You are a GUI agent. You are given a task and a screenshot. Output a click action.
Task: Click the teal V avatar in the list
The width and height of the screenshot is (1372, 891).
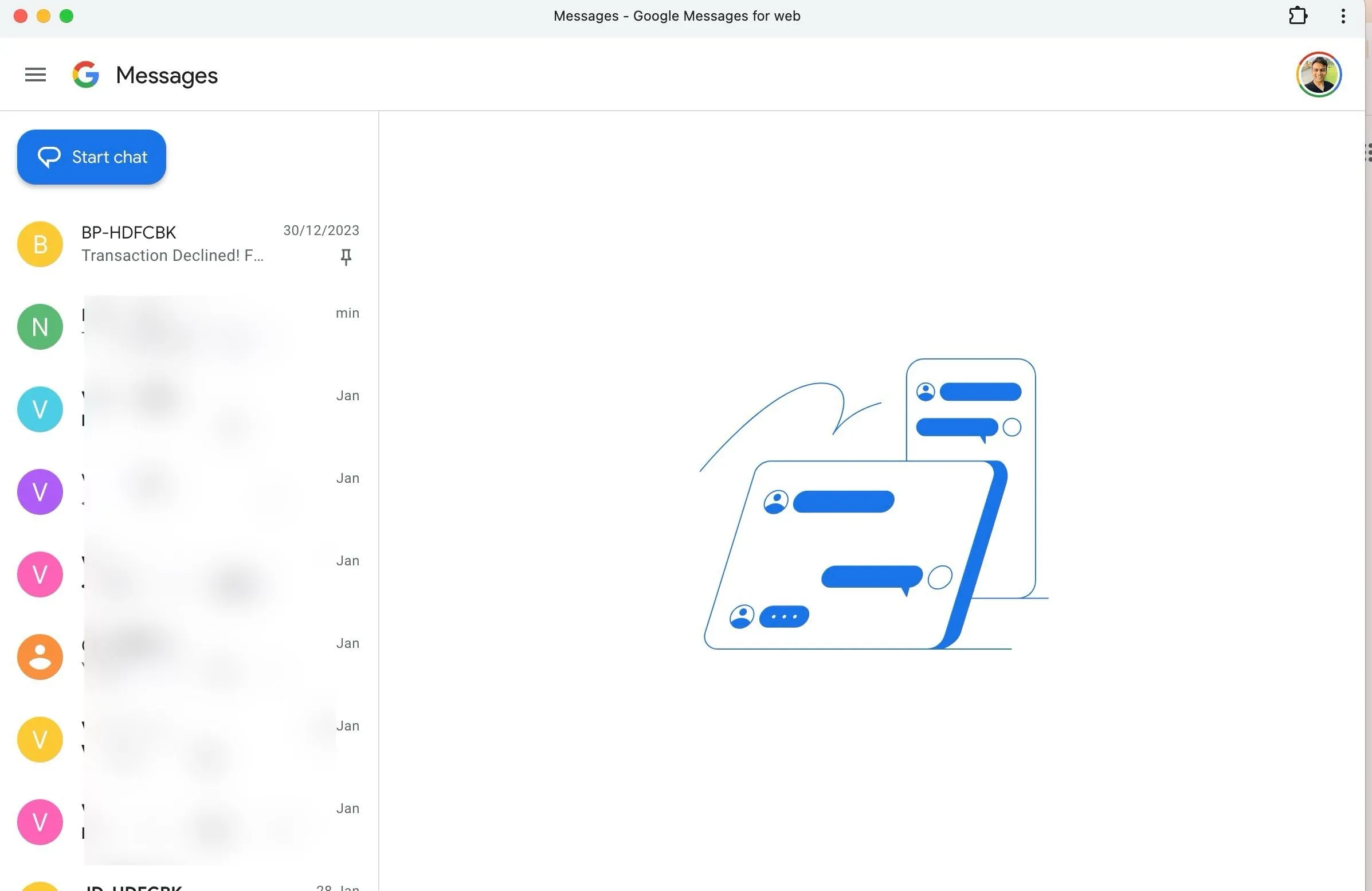point(40,409)
